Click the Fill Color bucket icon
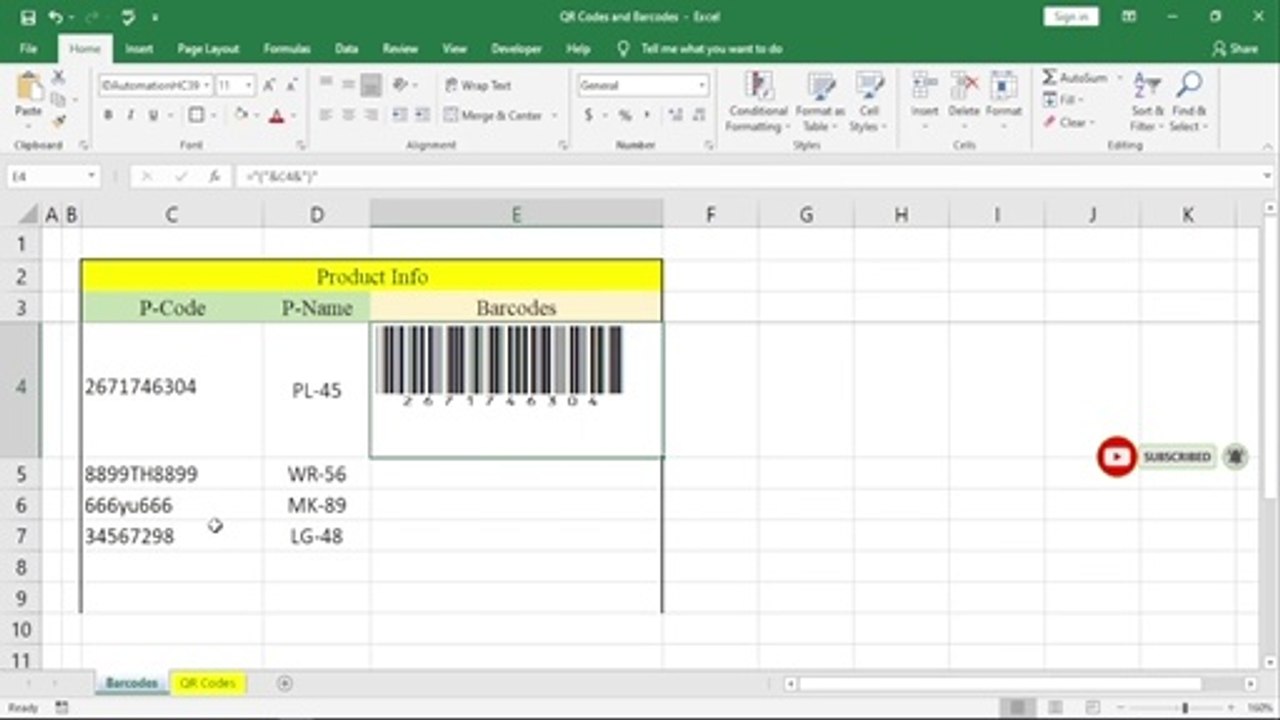The image size is (1280, 720). (241, 115)
